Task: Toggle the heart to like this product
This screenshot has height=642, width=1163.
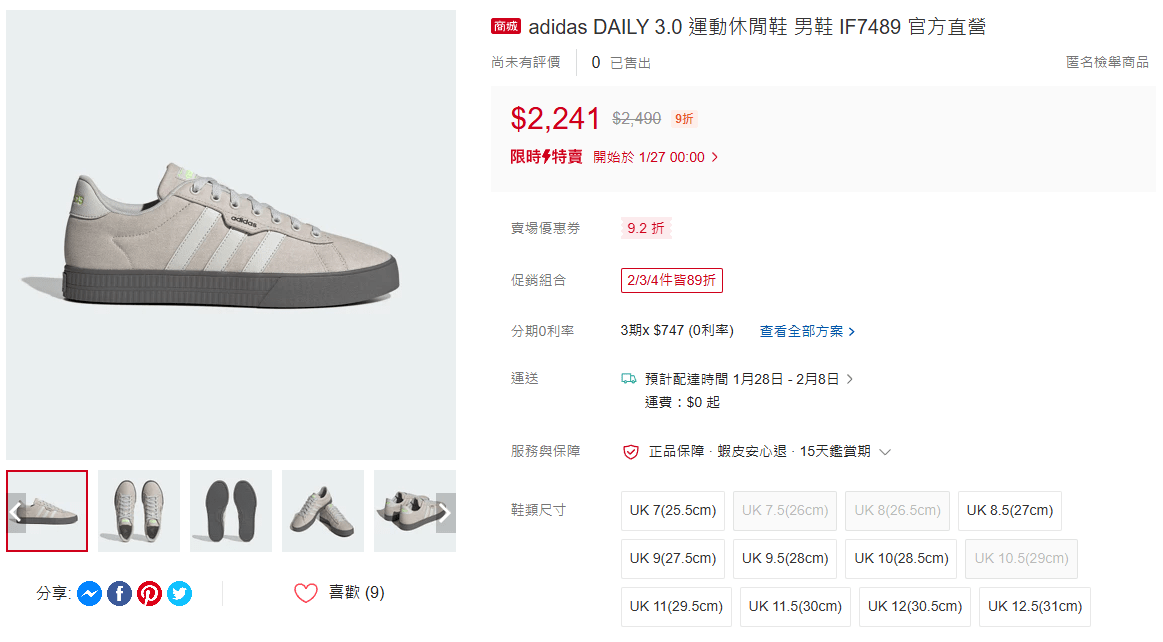Action: [305, 592]
